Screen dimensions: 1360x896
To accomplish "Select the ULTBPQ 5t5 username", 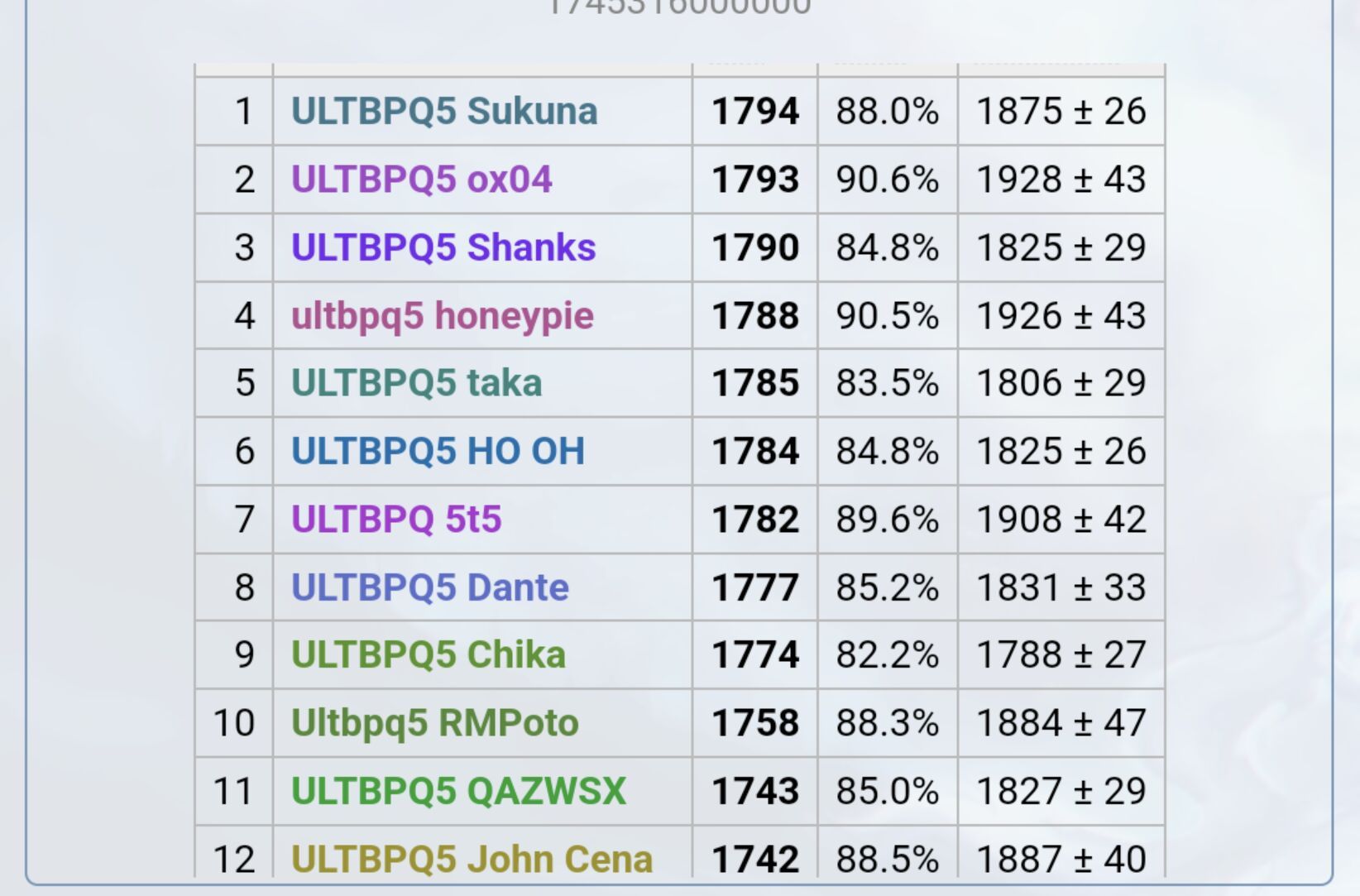I will (x=396, y=520).
